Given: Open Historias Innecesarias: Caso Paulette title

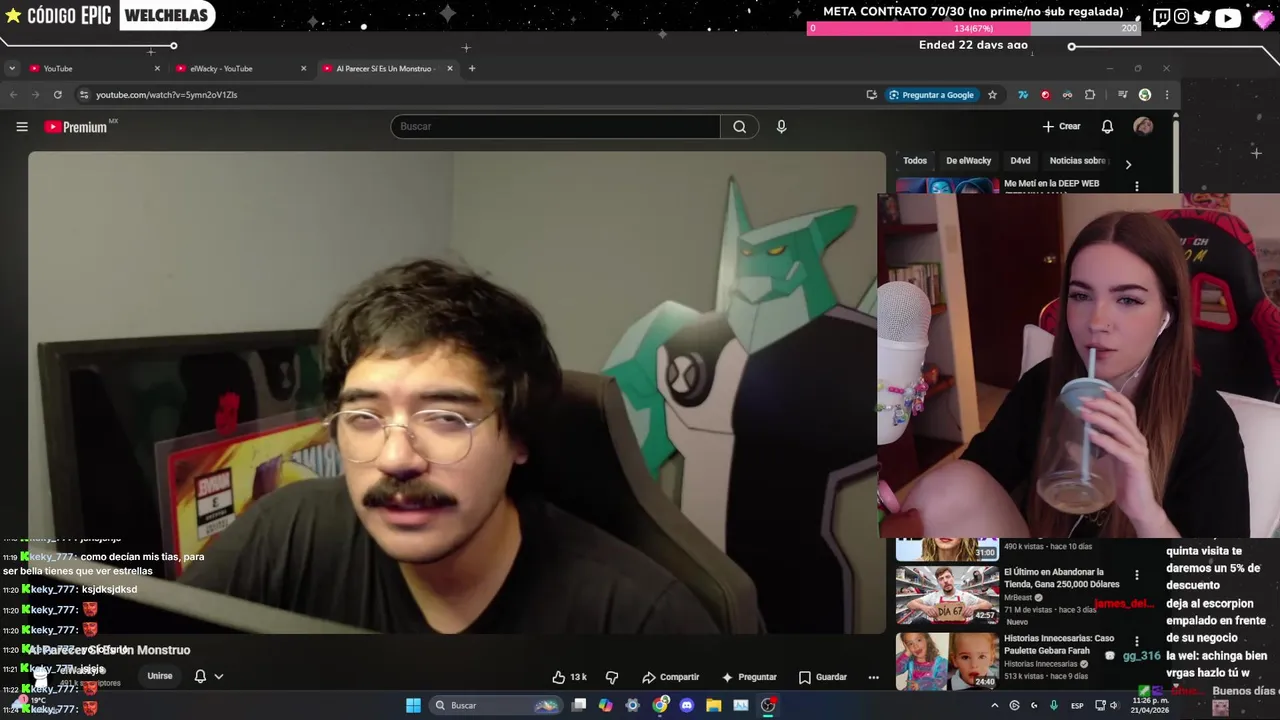Looking at the screenshot, I should tap(1058, 644).
